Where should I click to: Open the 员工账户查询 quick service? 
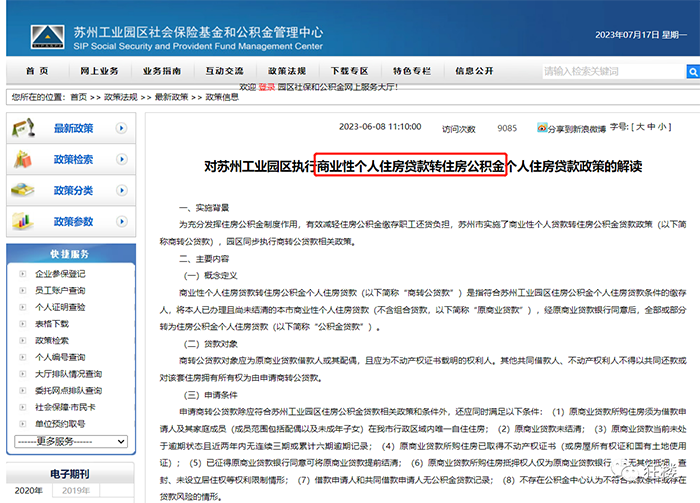pyautogui.click(x=60, y=291)
